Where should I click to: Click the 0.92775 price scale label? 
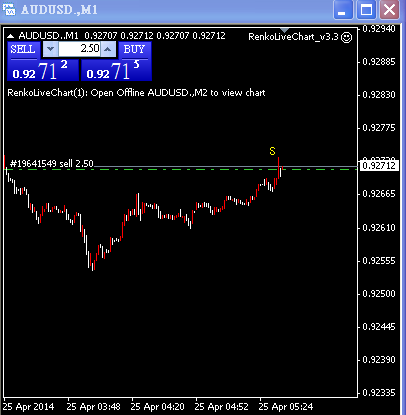coord(378,128)
